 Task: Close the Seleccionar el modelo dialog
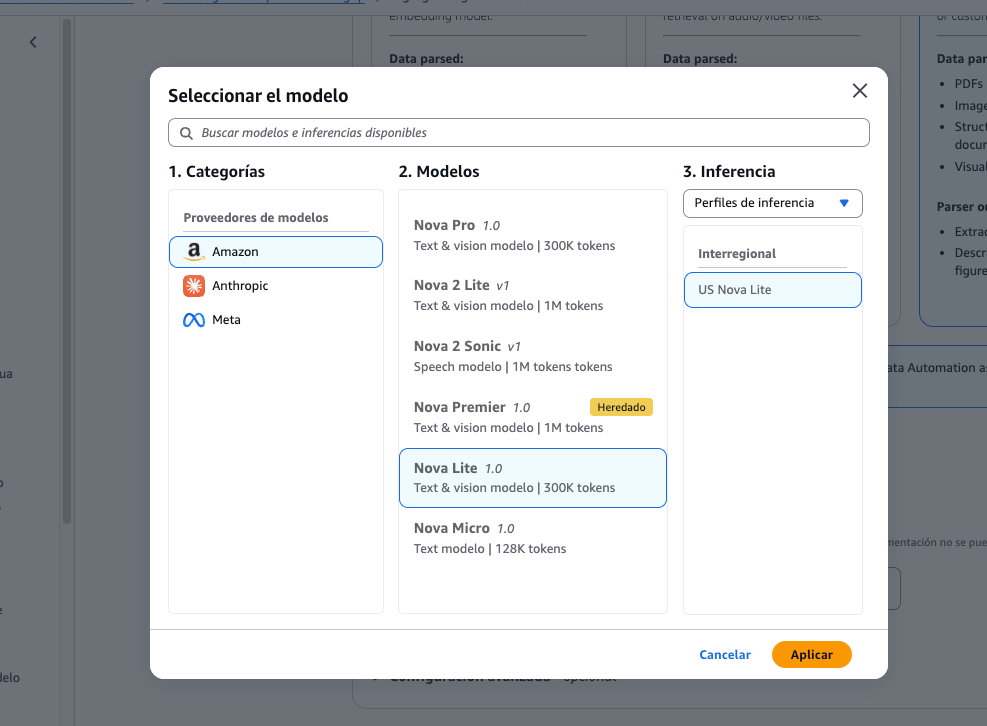[x=859, y=91]
